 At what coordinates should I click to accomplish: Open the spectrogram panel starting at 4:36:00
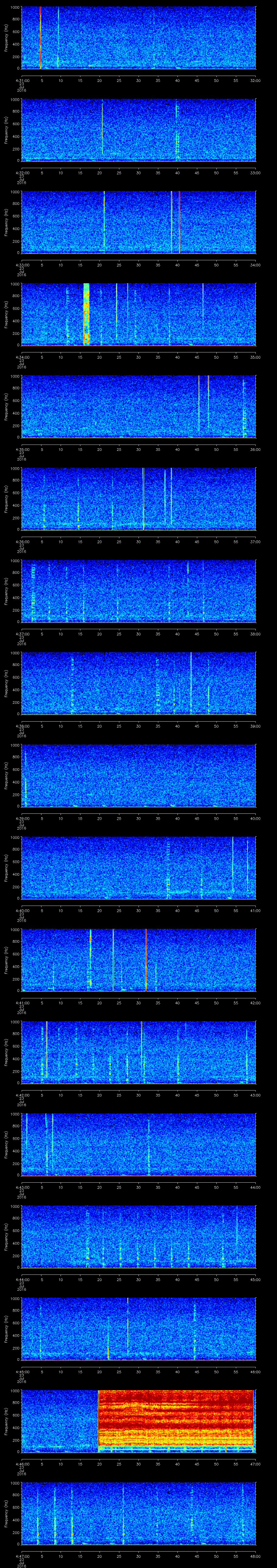138,499
